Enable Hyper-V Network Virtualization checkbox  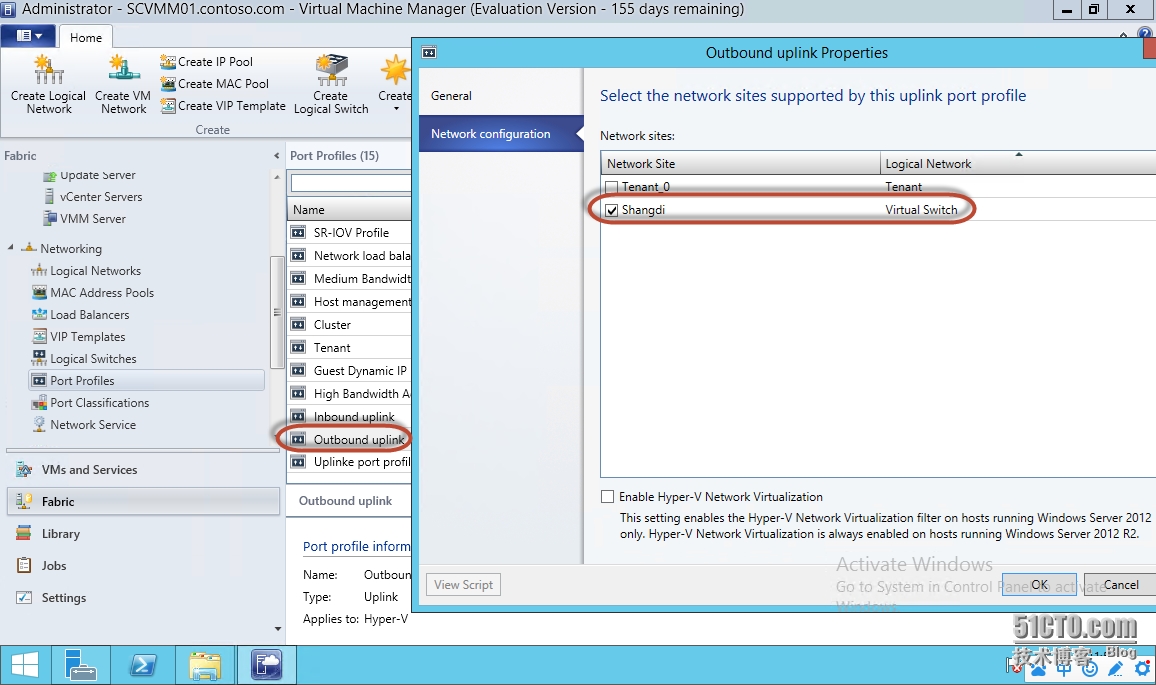pyautogui.click(x=607, y=497)
